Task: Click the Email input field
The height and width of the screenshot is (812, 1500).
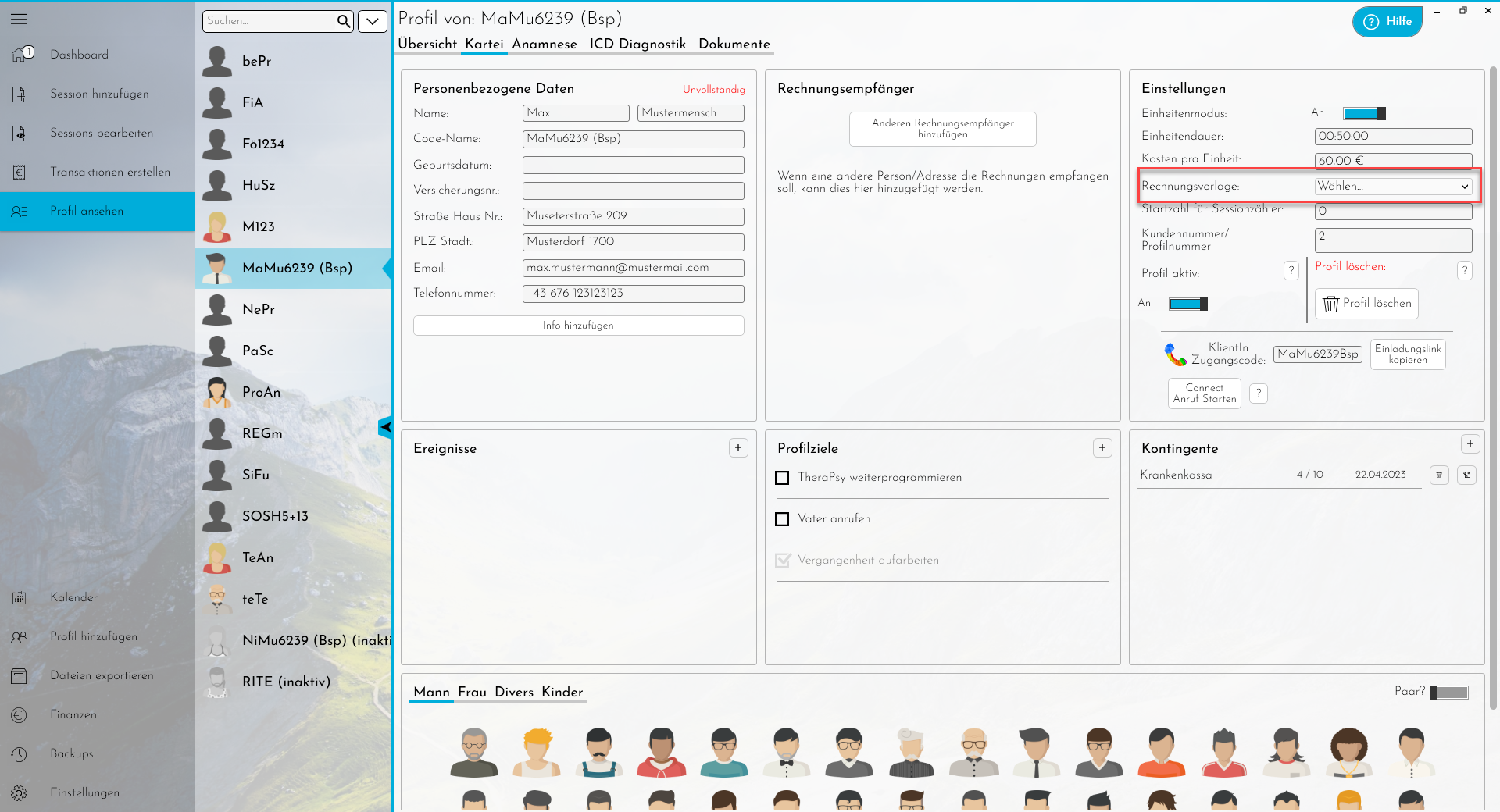Action: click(x=633, y=268)
